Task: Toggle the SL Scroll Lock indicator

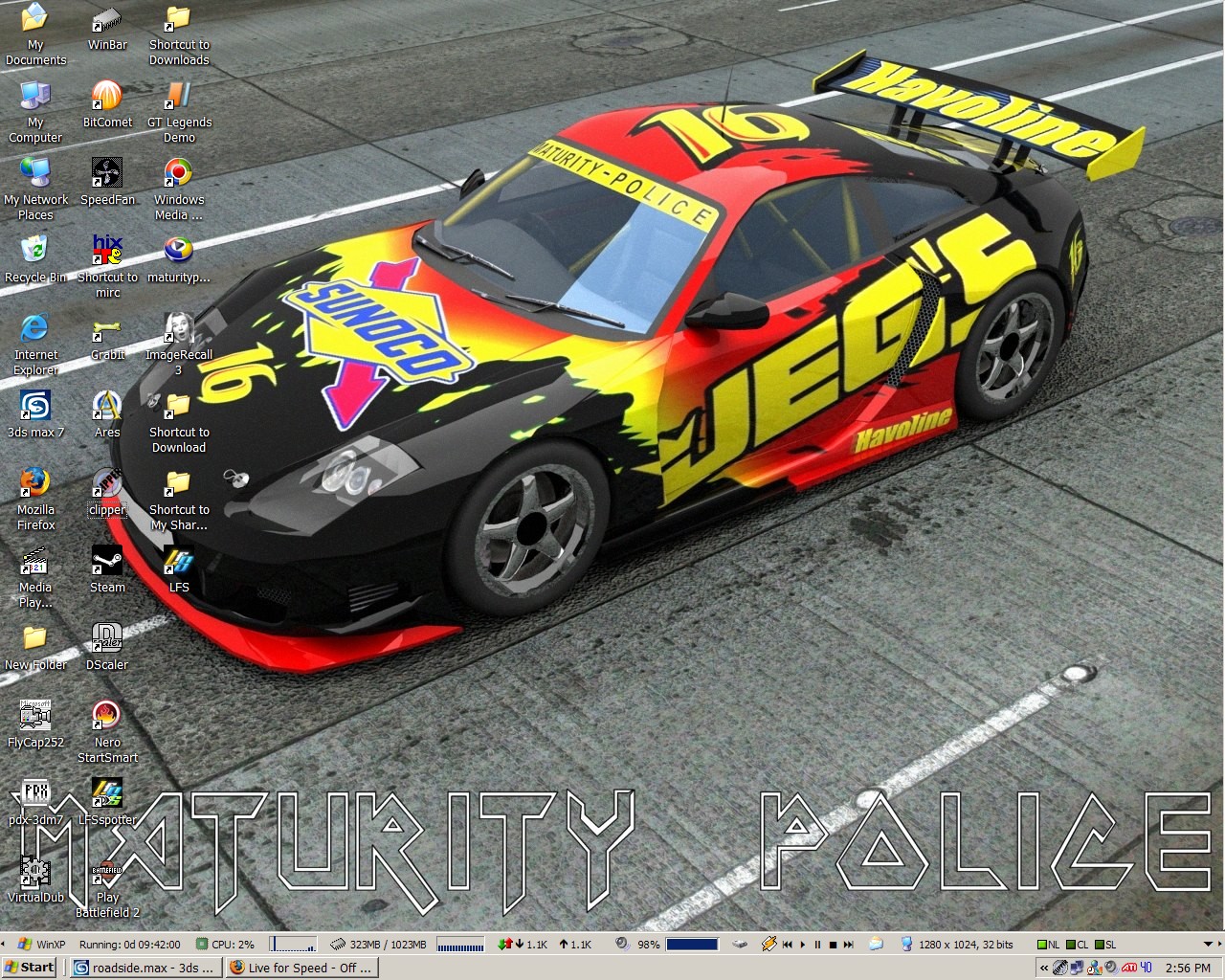Action: click(1105, 945)
